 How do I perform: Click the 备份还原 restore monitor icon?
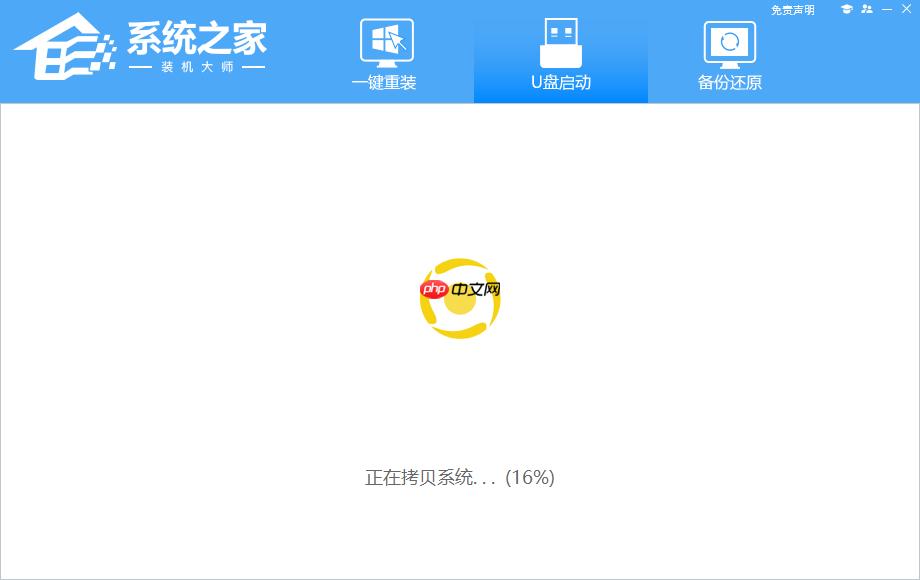pyautogui.click(x=729, y=40)
